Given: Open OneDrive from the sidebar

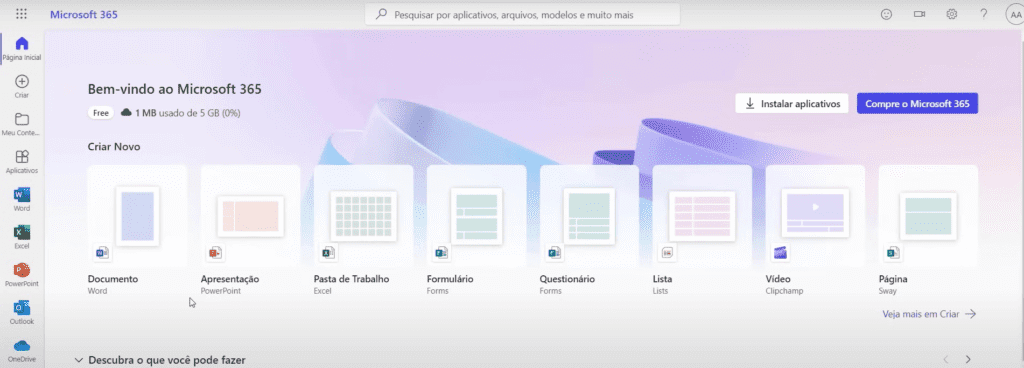Looking at the screenshot, I should [x=22, y=350].
